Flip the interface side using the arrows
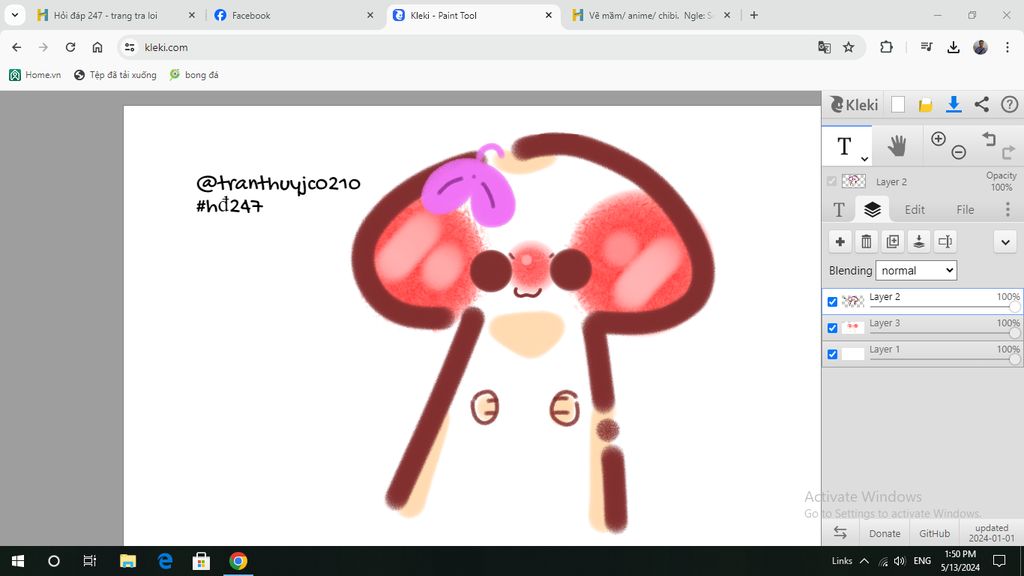1024x576 pixels. point(840,533)
